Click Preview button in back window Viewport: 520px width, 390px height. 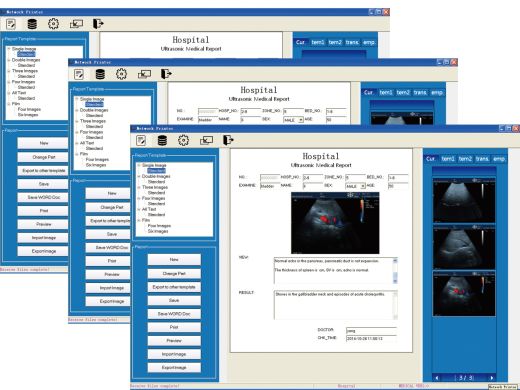pyautogui.click(x=43, y=224)
